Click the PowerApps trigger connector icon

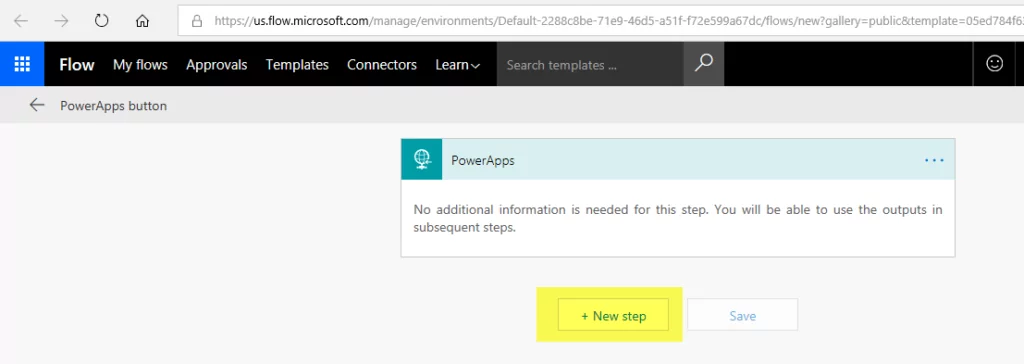[x=422, y=159]
